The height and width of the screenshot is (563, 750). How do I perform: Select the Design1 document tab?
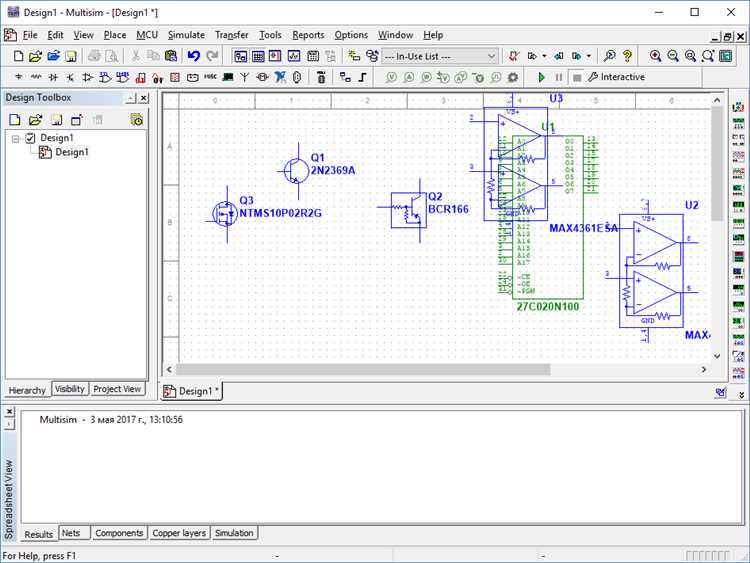point(191,391)
